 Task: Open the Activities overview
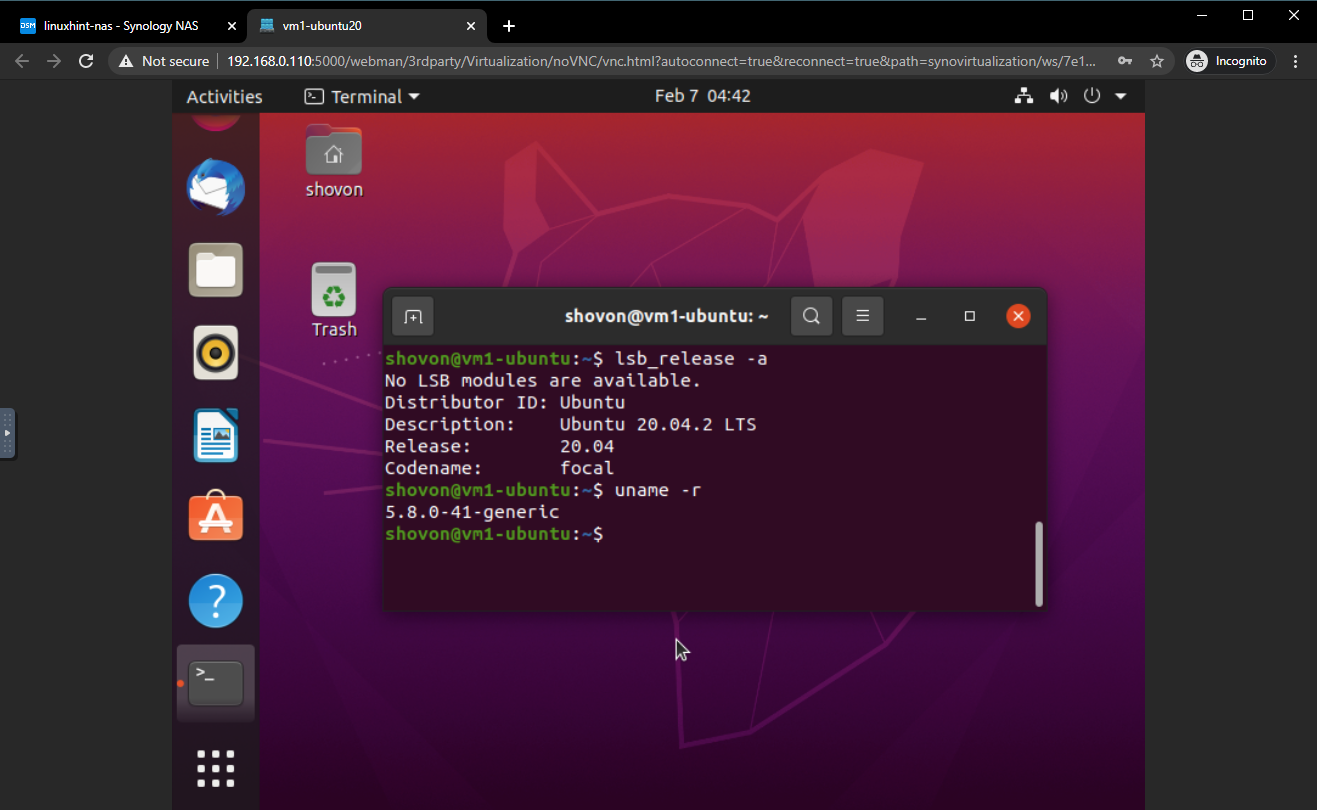[x=224, y=97]
